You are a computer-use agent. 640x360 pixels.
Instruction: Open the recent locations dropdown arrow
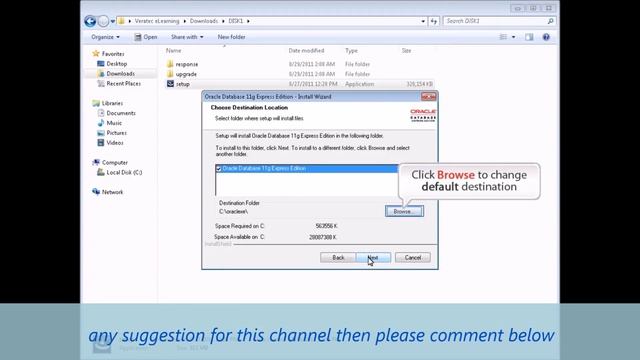113,21
